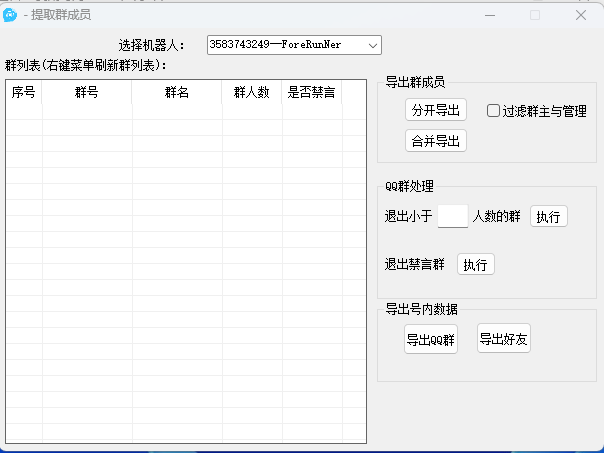Focus the member count input after 退出小于
The width and height of the screenshot is (604, 453).
[453, 216]
